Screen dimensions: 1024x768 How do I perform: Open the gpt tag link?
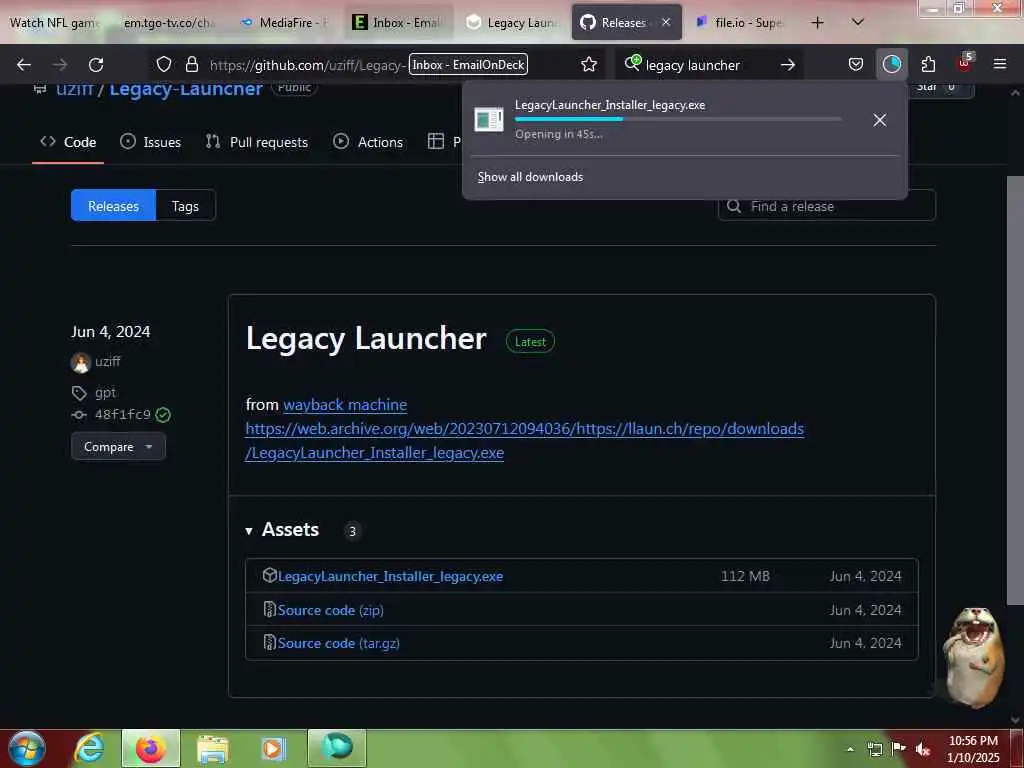(x=105, y=392)
